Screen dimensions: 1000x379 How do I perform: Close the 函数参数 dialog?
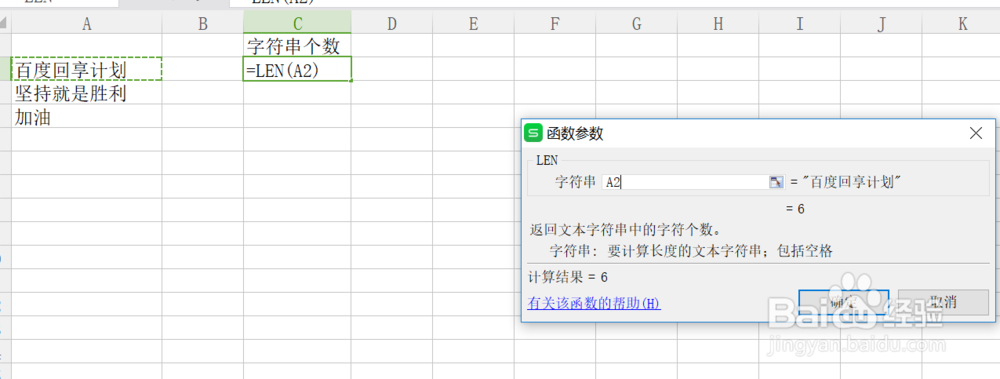coord(976,133)
